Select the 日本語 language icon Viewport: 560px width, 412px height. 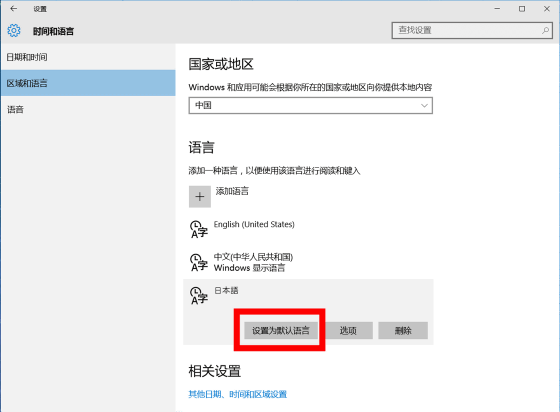[x=199, y=296]
